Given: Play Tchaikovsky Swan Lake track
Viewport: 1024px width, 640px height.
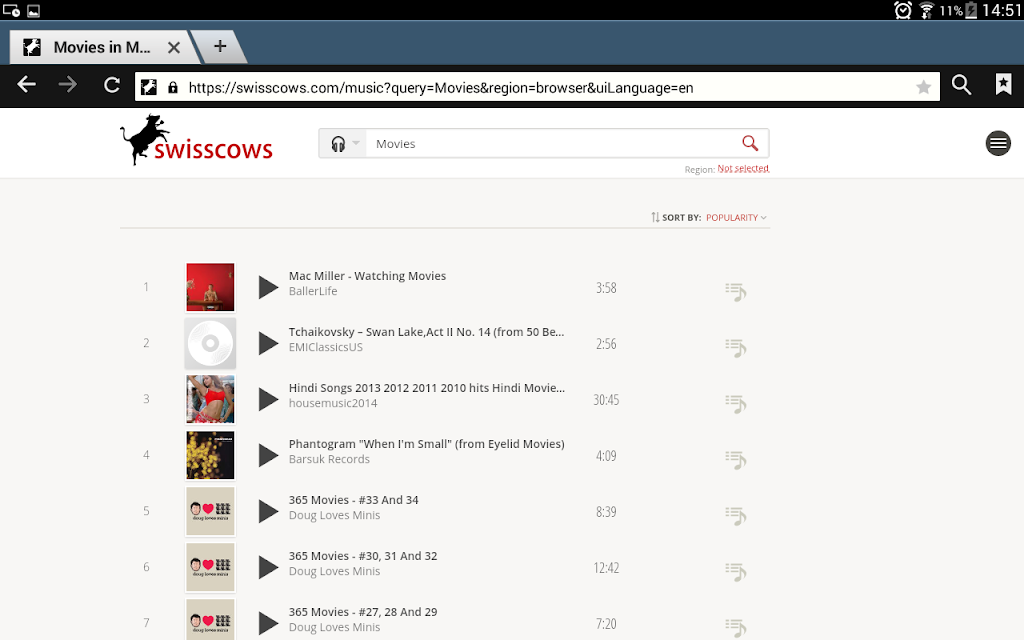Looking at the screenshot, I should (x=268, y=344).
